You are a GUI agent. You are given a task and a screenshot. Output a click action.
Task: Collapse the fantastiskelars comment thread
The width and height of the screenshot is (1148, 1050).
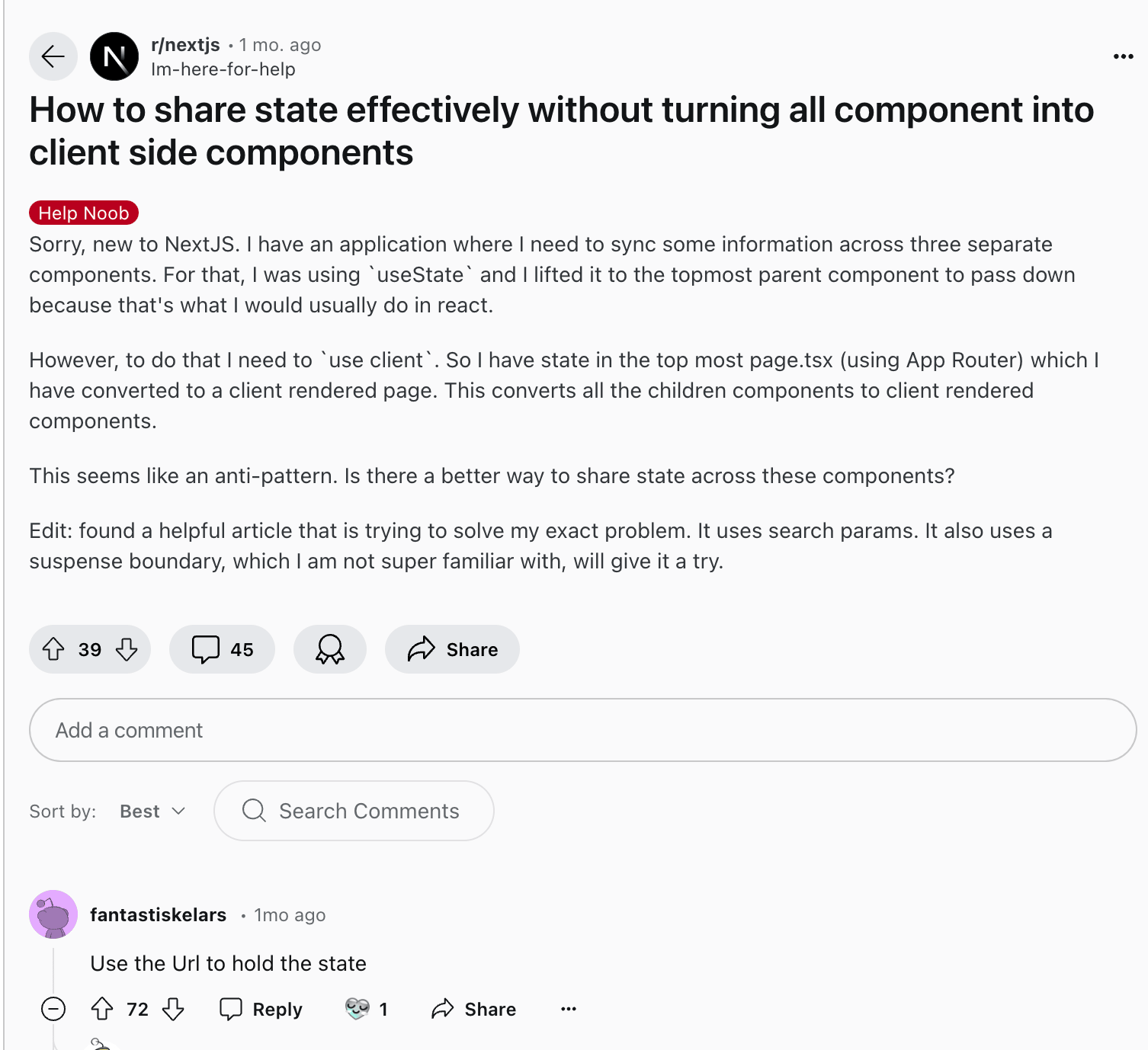coord(53,1009)
